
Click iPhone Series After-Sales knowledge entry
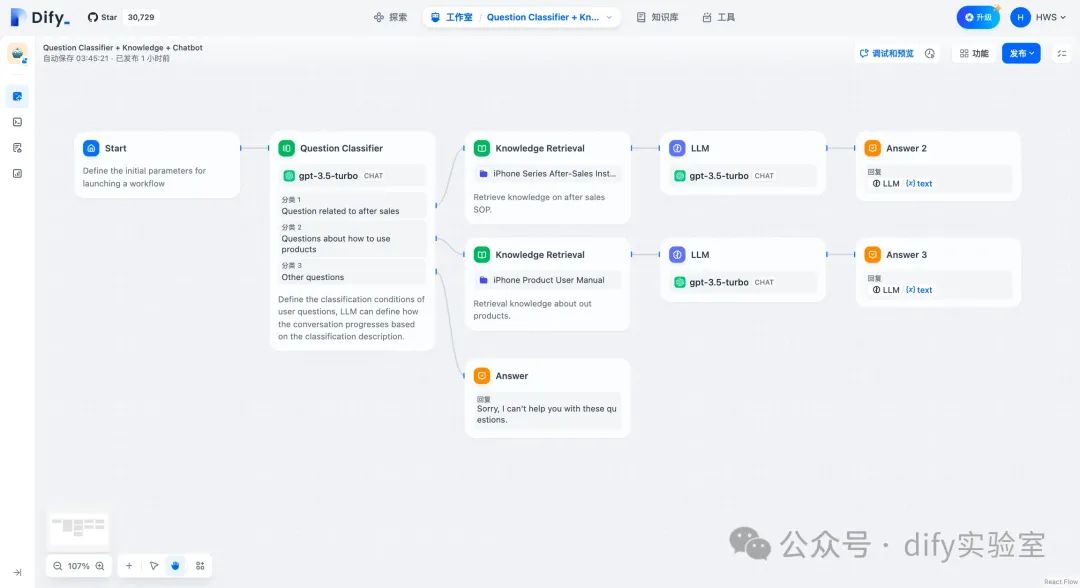[x=548, y=174]
